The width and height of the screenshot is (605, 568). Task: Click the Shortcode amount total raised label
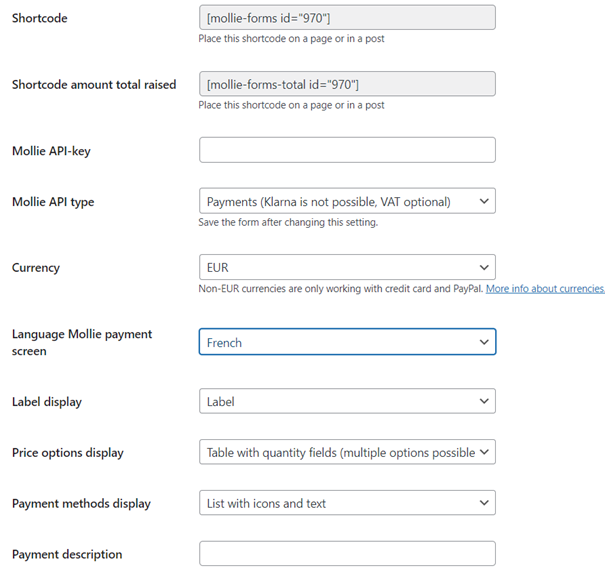point(94,85)
